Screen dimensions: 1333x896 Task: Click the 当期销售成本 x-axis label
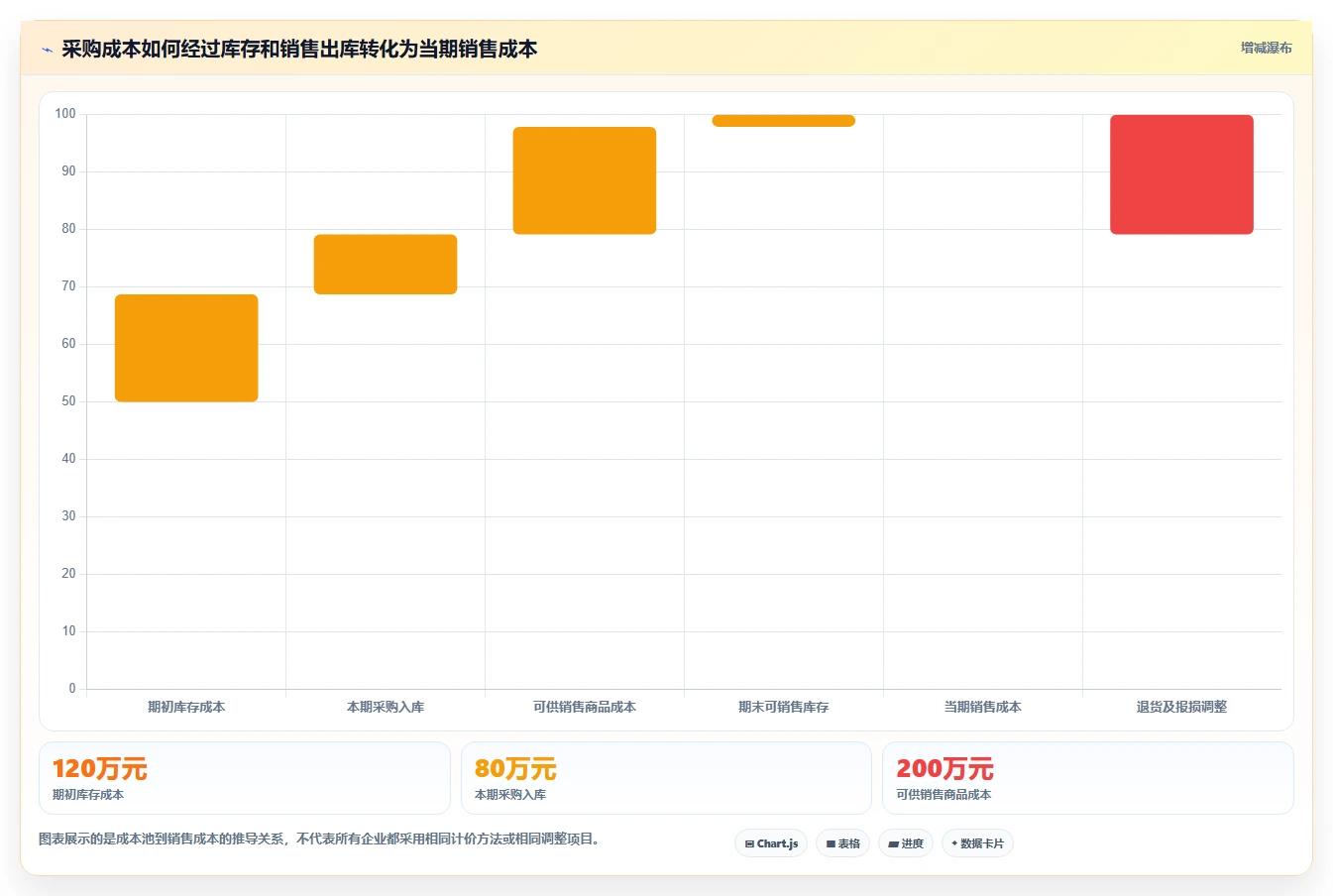click(x=982, y=707)
